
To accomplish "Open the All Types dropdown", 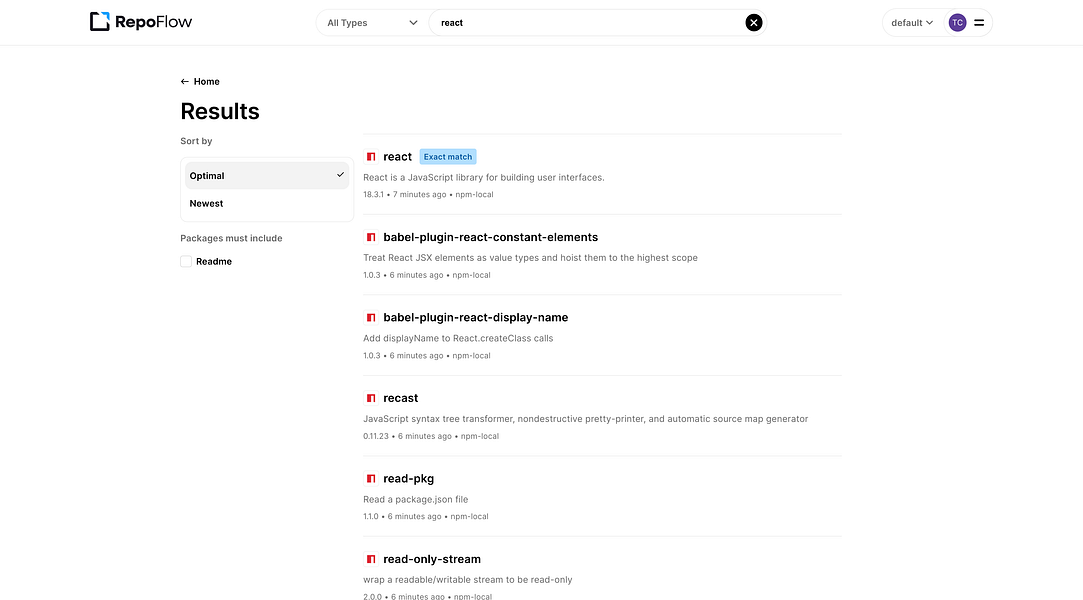I will click(372, 23).
